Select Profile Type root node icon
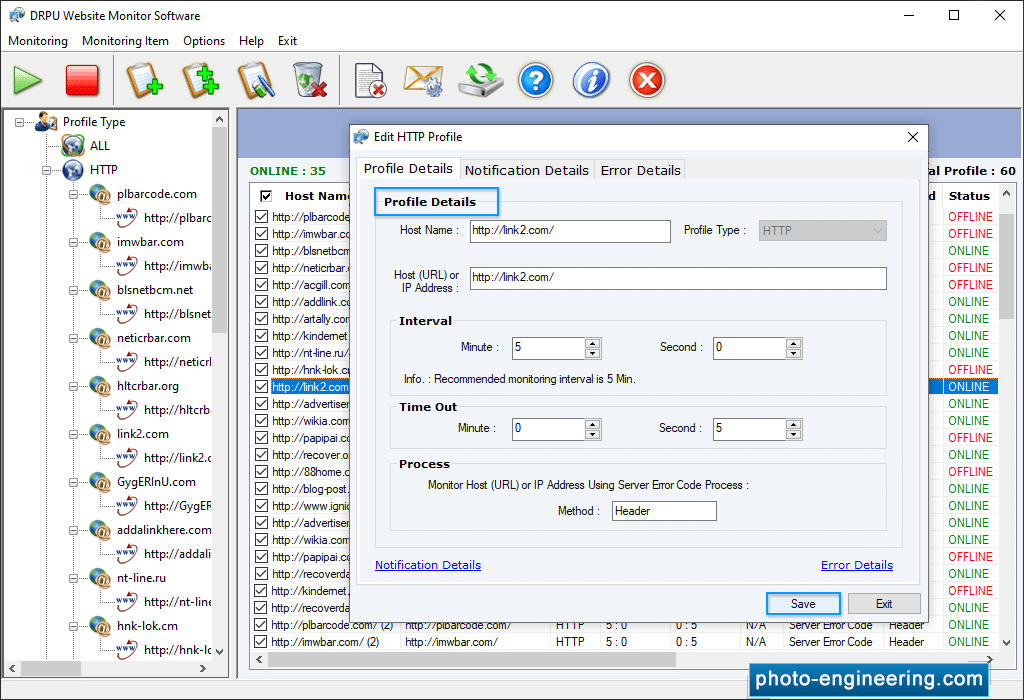 pyautogui.click(x=46, y=121)
